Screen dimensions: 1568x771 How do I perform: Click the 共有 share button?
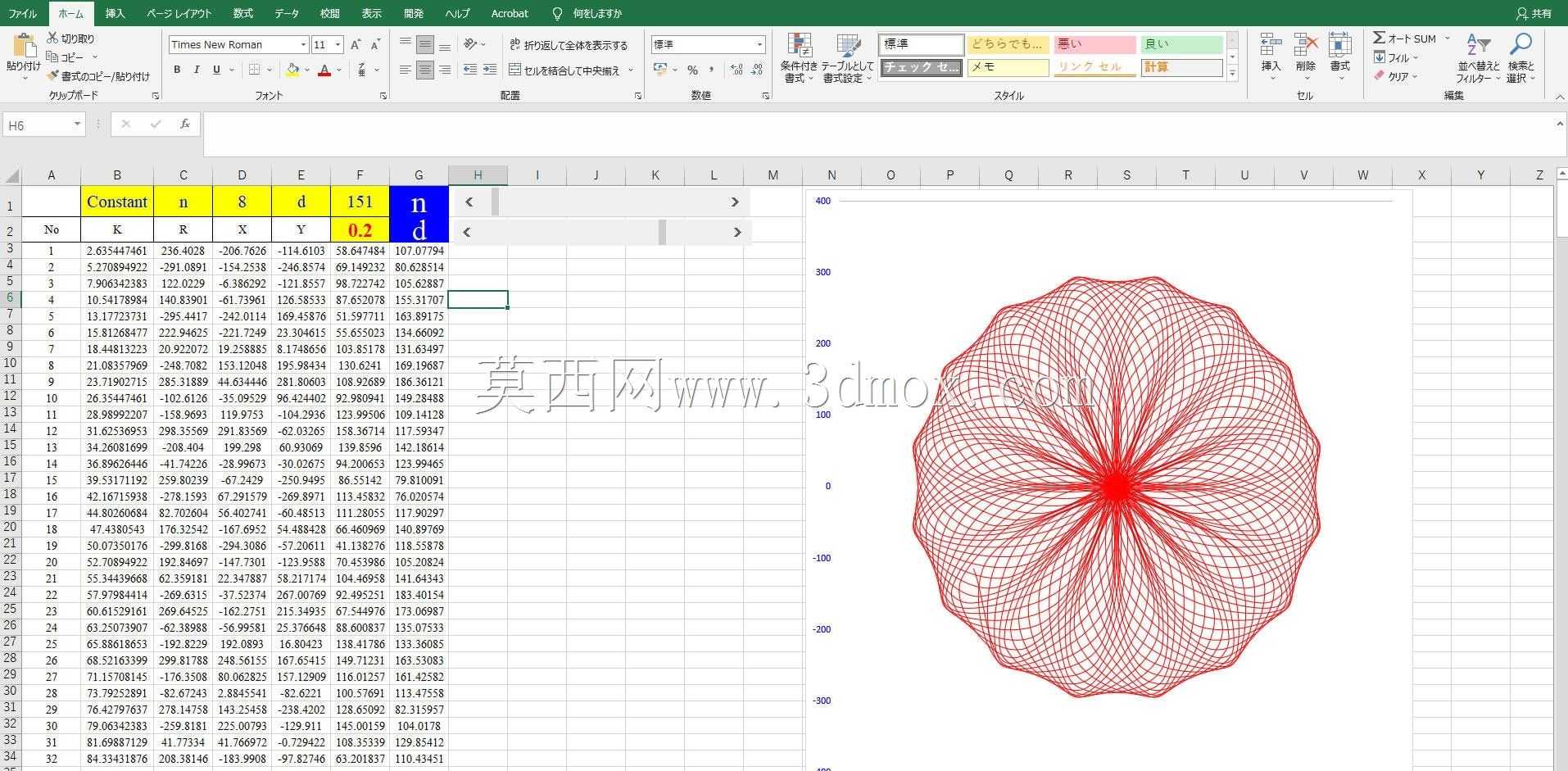pos(1534,13)
